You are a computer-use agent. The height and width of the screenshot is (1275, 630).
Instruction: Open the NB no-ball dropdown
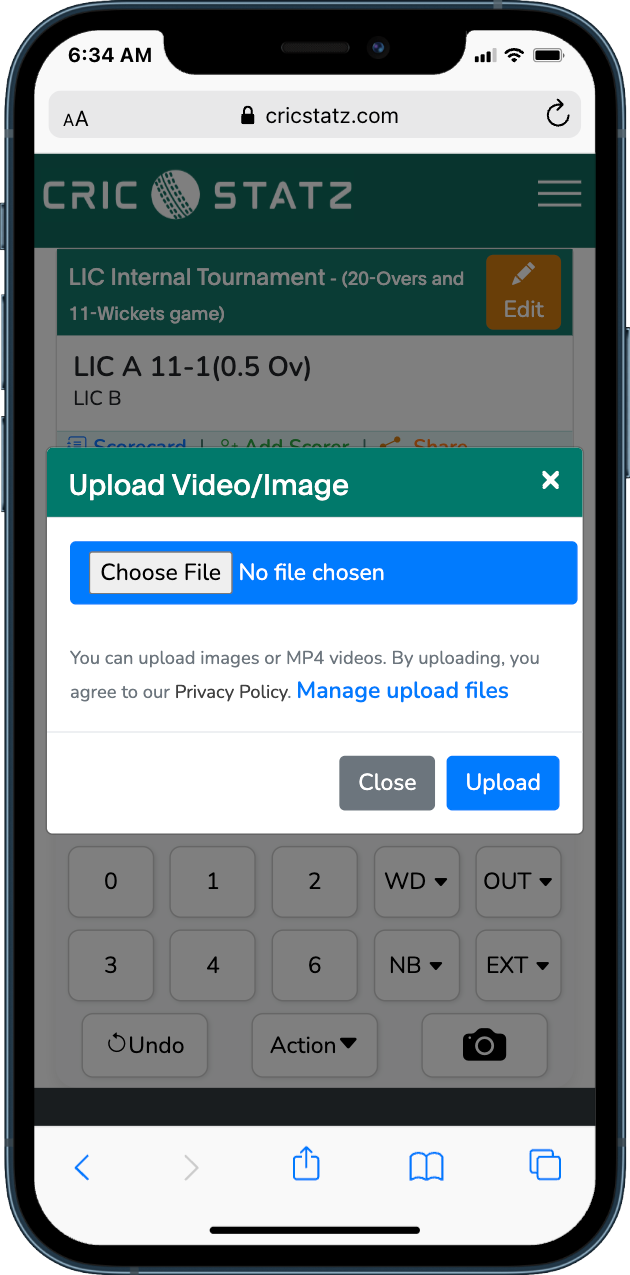[417, 965]
